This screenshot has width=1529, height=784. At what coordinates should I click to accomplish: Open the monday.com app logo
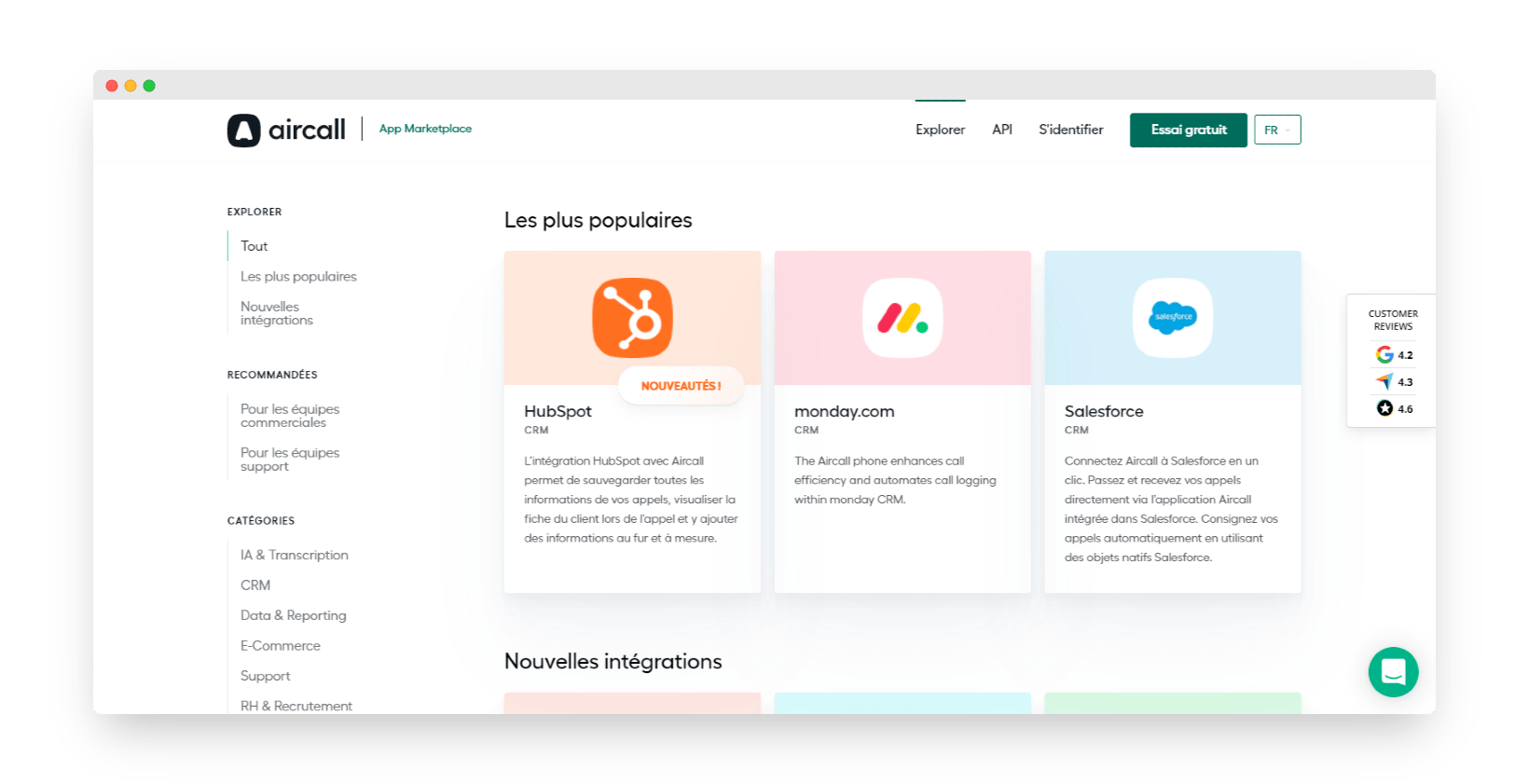pos(902,318)
